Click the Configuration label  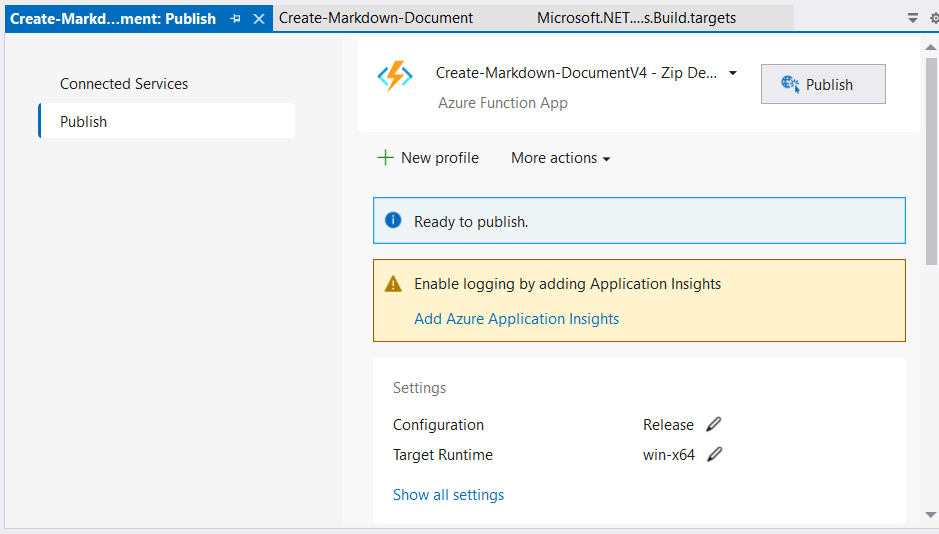438,424
